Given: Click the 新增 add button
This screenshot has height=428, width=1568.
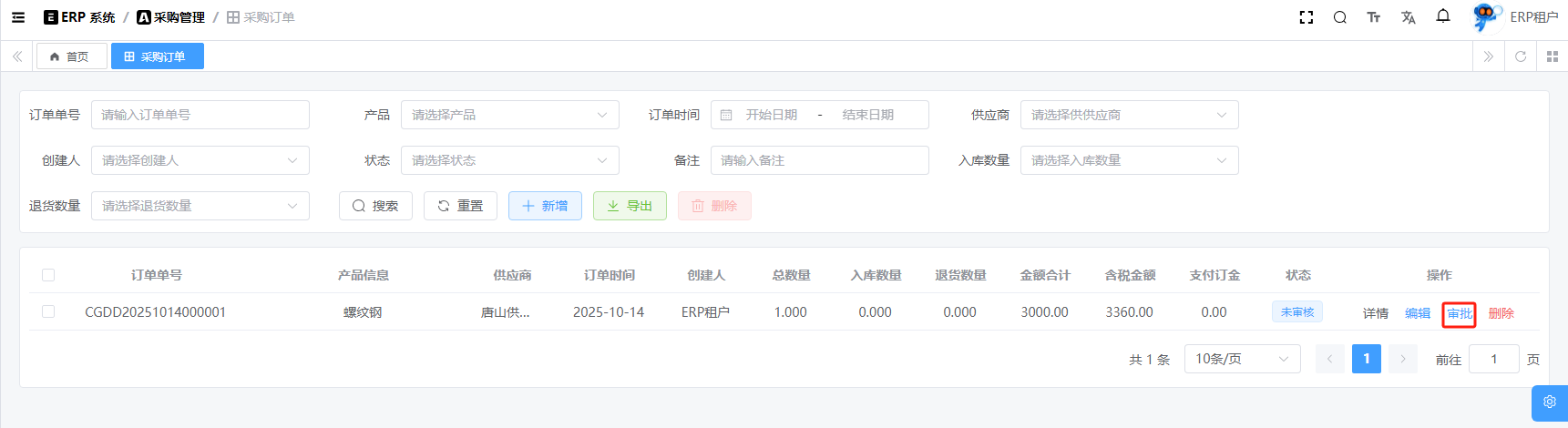Looking at the screenshot, I should click(x=545, y=206).
